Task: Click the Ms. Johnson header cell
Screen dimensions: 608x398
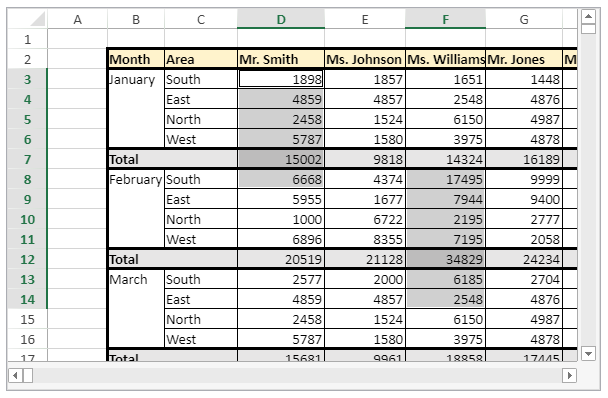Action: 365,59
